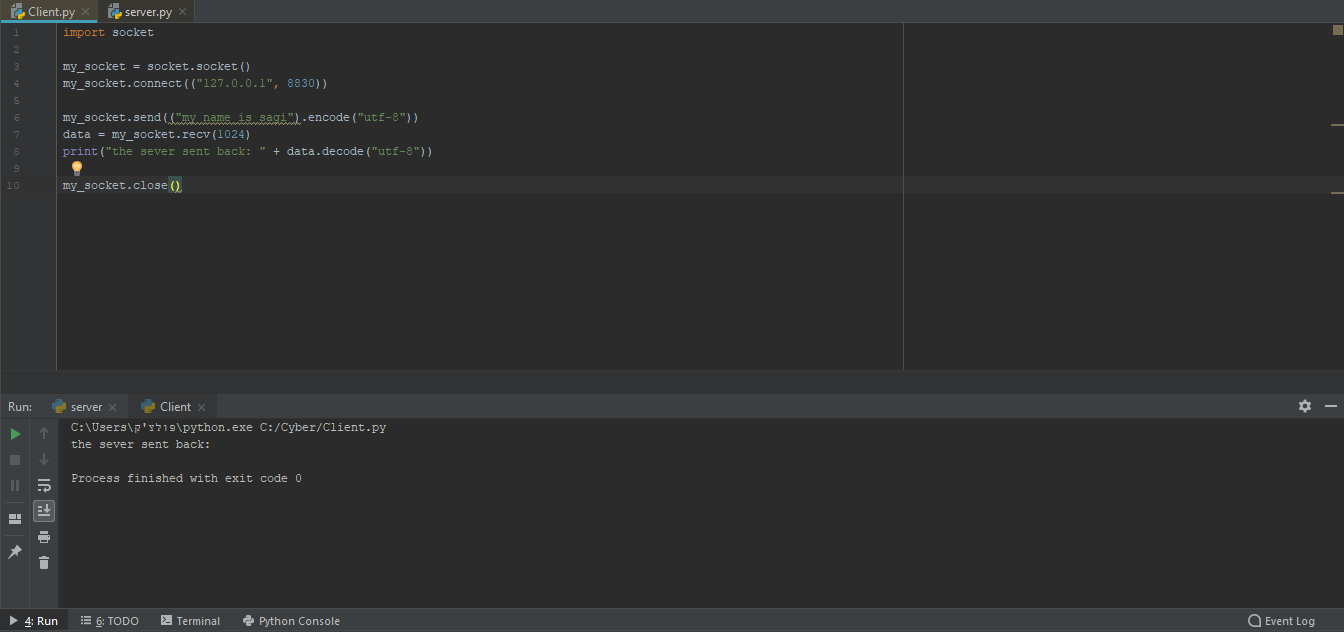Click the Restore Layout icon

15,519
